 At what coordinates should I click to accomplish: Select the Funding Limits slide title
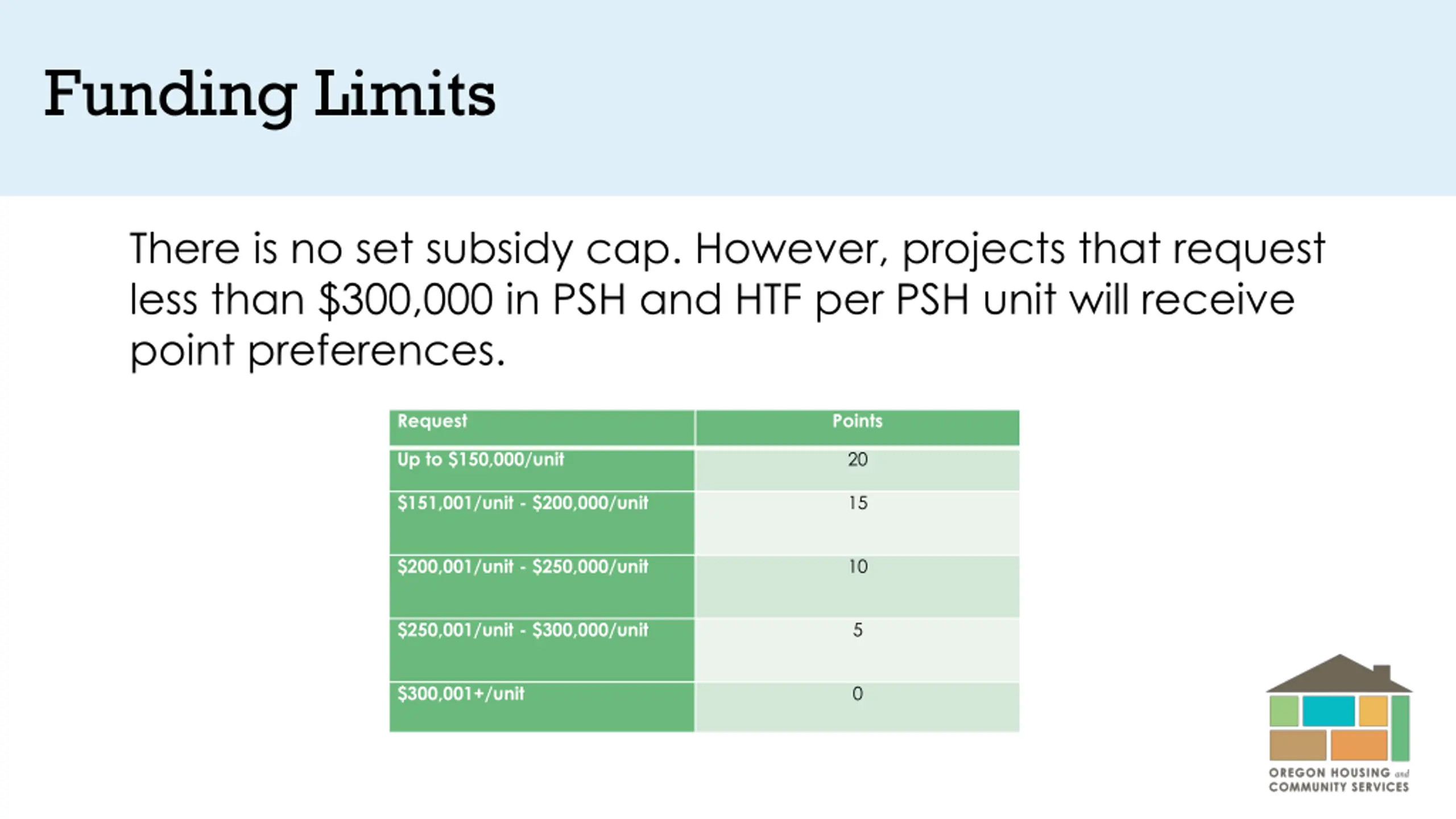coord(270,94)
